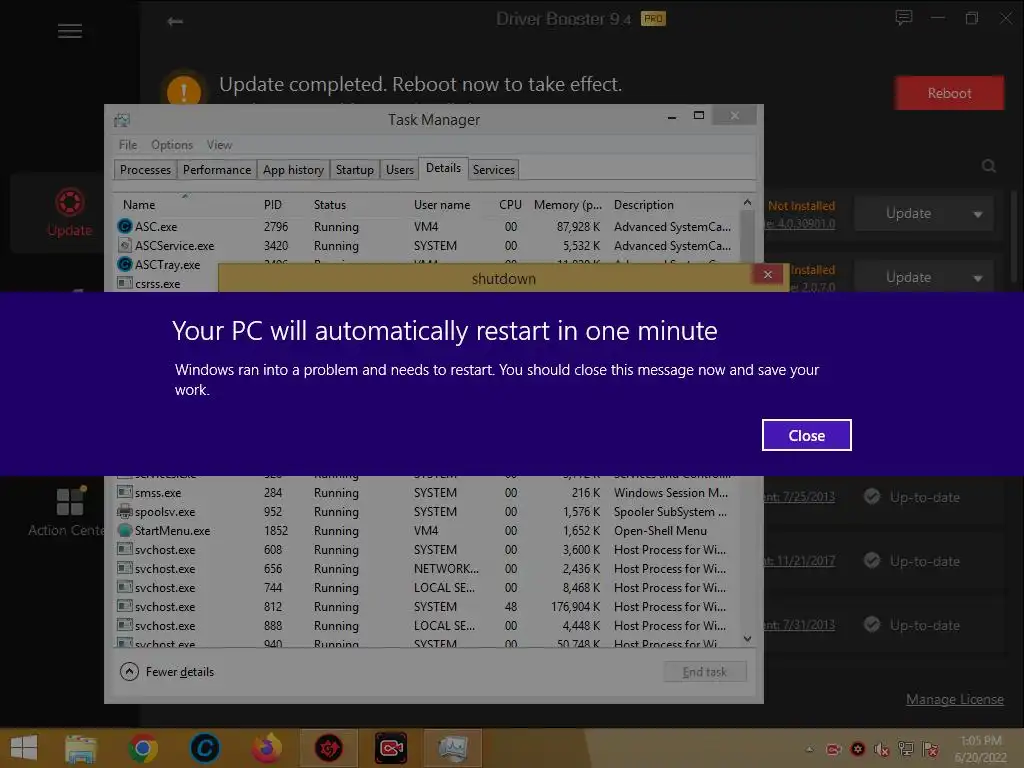Open the Driver Booster hamburger menu

[70, 31]
